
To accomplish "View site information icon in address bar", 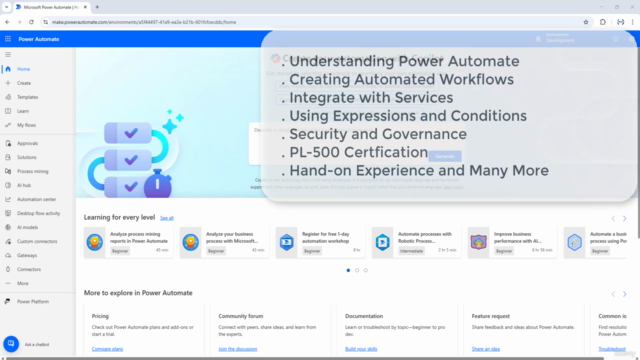I will tap(45, 22).
